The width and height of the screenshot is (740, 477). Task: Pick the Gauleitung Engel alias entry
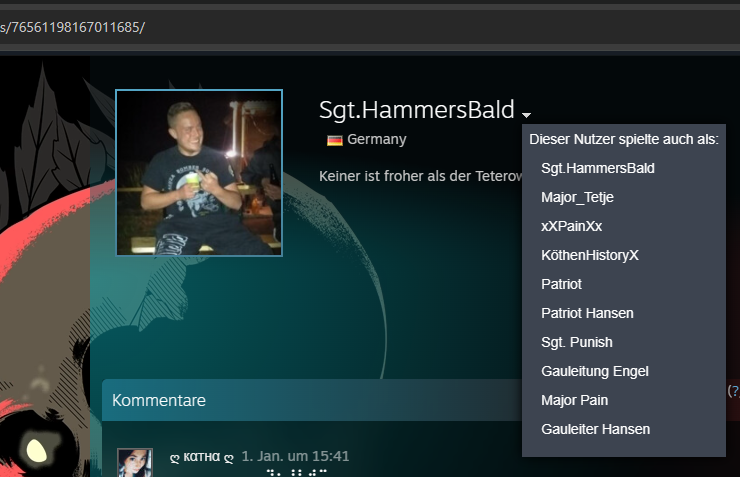(x=595, y=371)
